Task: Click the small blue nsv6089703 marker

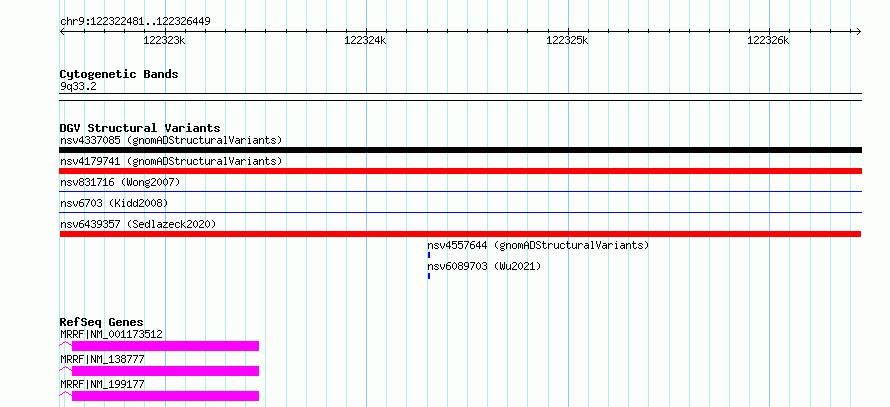Action: click(x=429, y=276)
